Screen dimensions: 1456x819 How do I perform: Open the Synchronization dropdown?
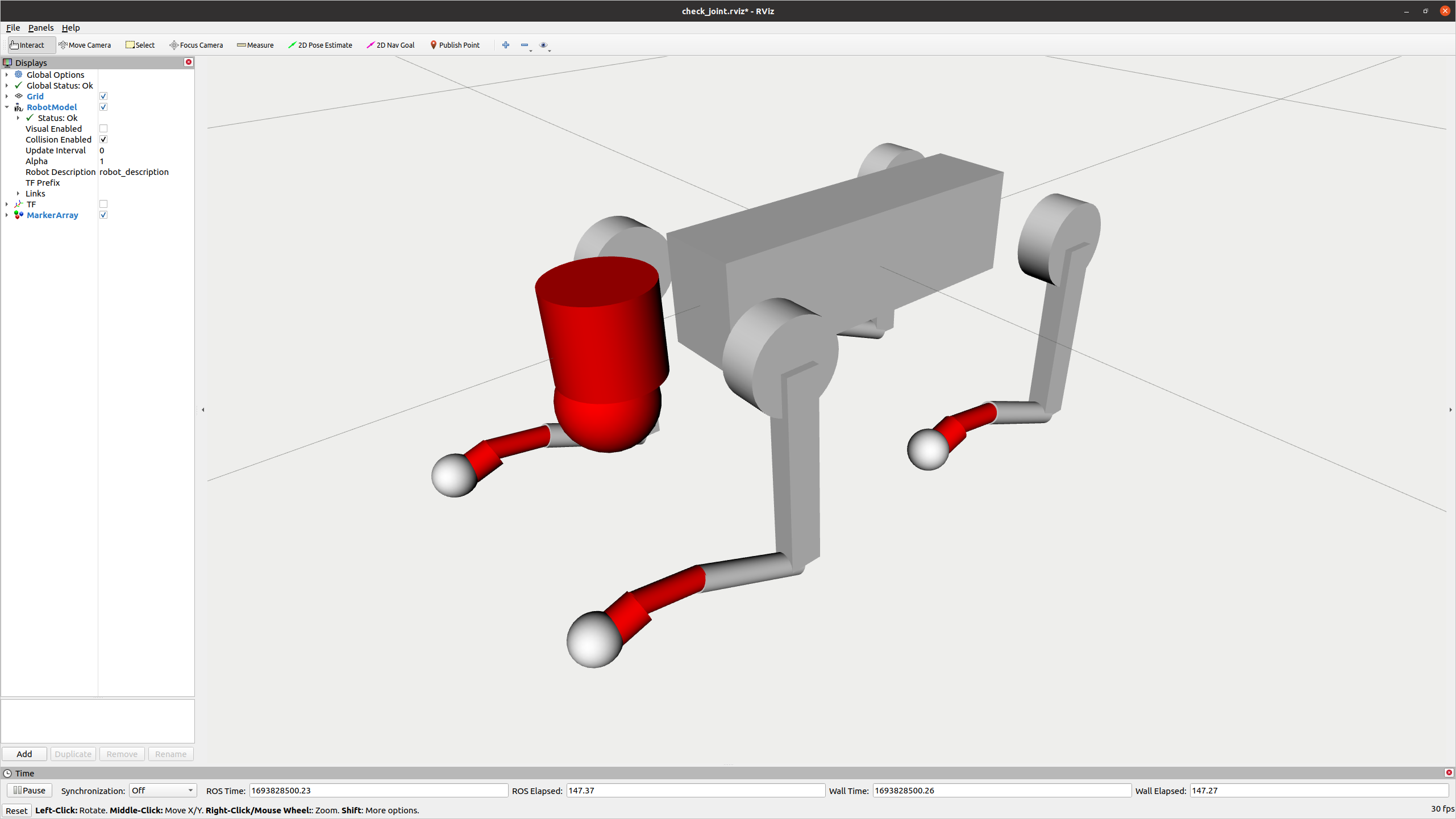point(163,791)
